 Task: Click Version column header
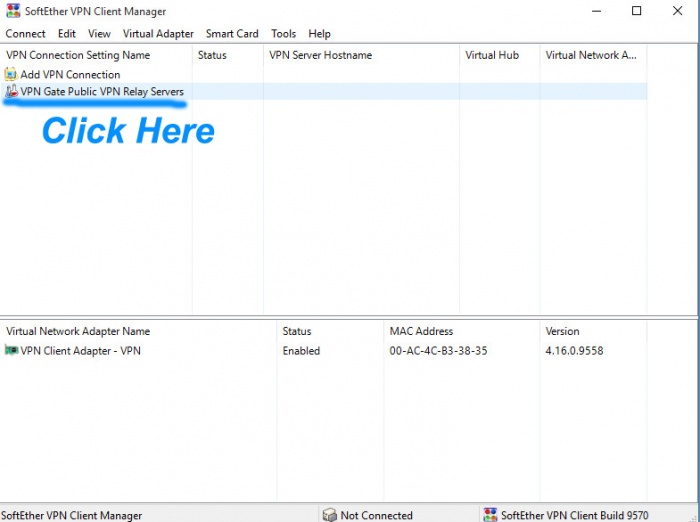point(593,331)
